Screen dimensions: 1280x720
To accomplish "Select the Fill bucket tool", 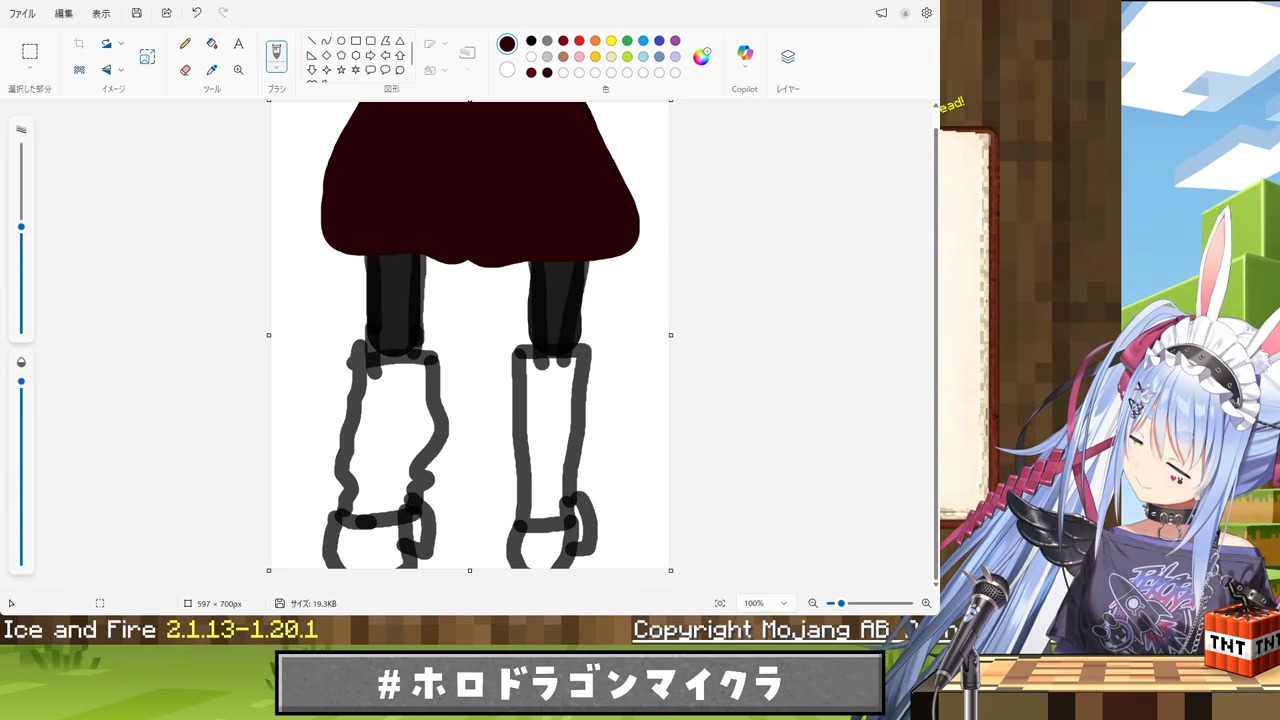I will [212, 44].
